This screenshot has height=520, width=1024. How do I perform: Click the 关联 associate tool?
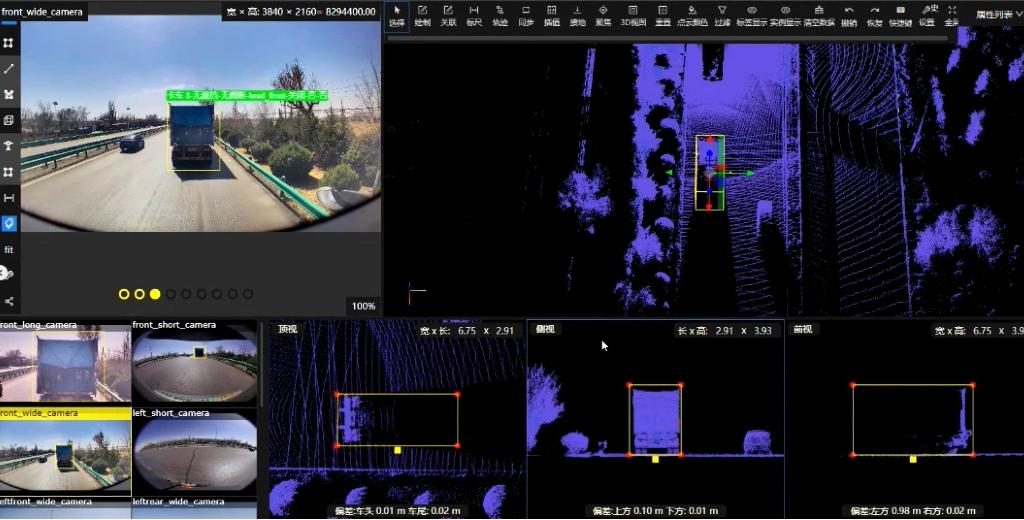click(x=448, y=16)
